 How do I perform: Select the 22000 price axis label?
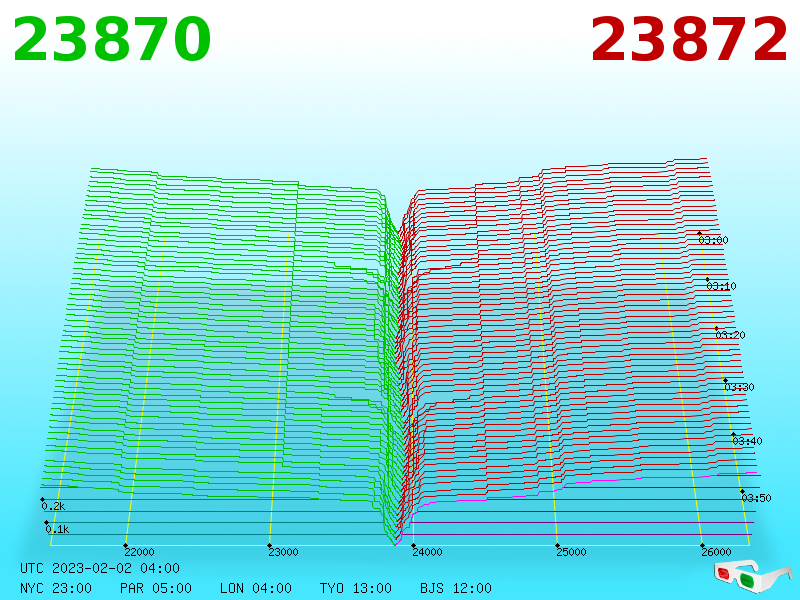(x=139, y=552)
